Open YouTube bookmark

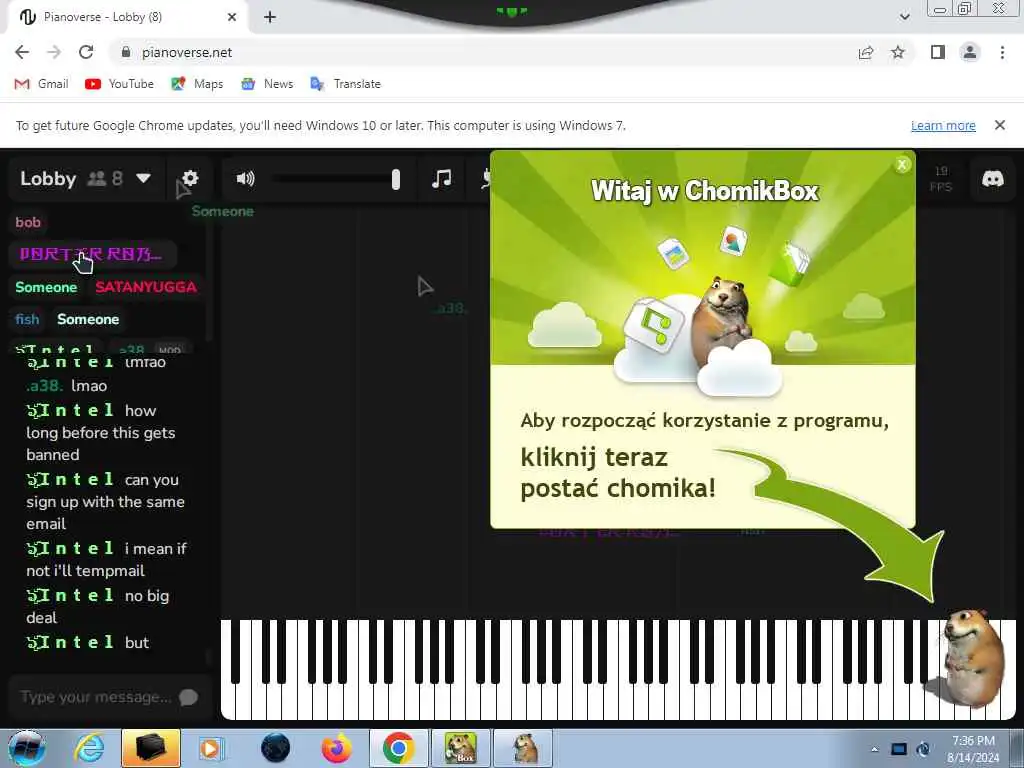click(x=120, y=84)
